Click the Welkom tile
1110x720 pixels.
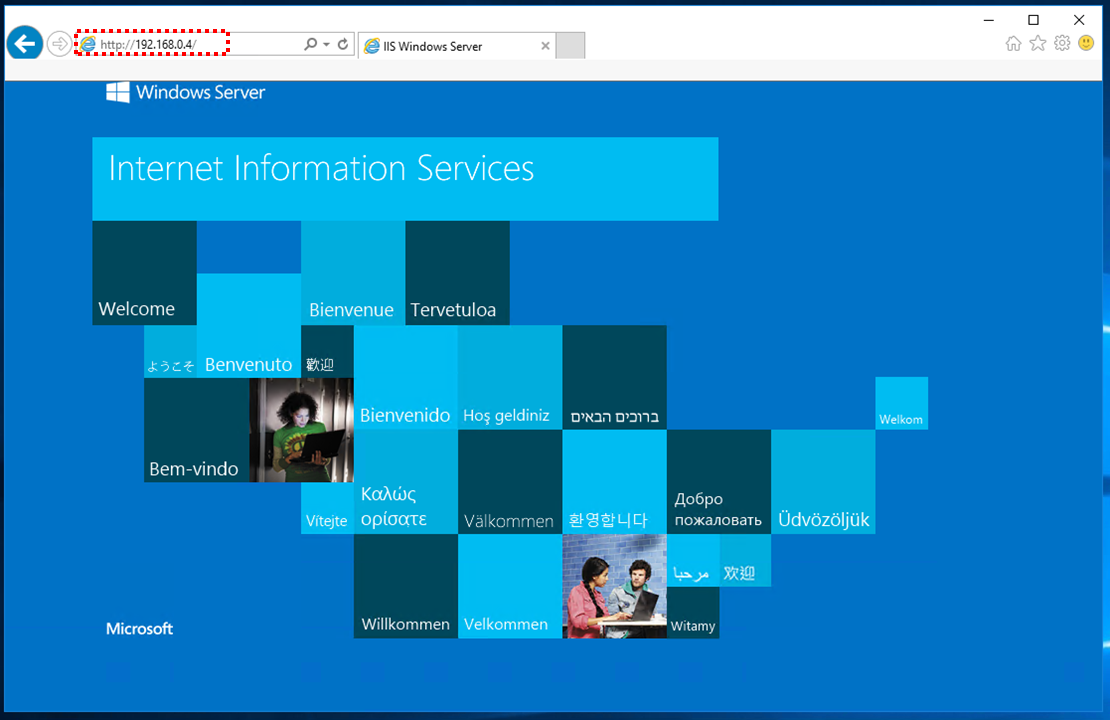click(901, 404)
